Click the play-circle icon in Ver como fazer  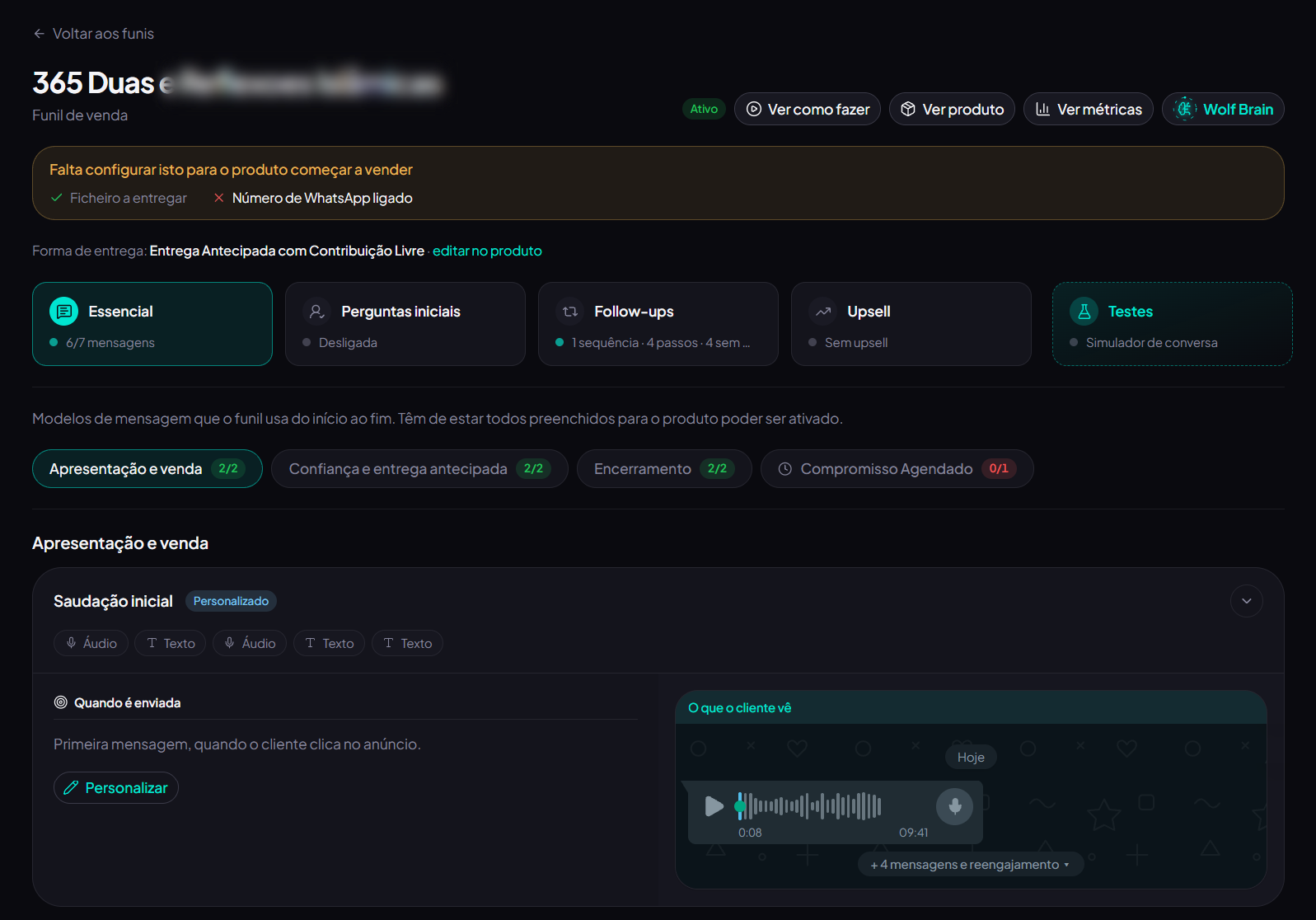click(x=753, y=109)
